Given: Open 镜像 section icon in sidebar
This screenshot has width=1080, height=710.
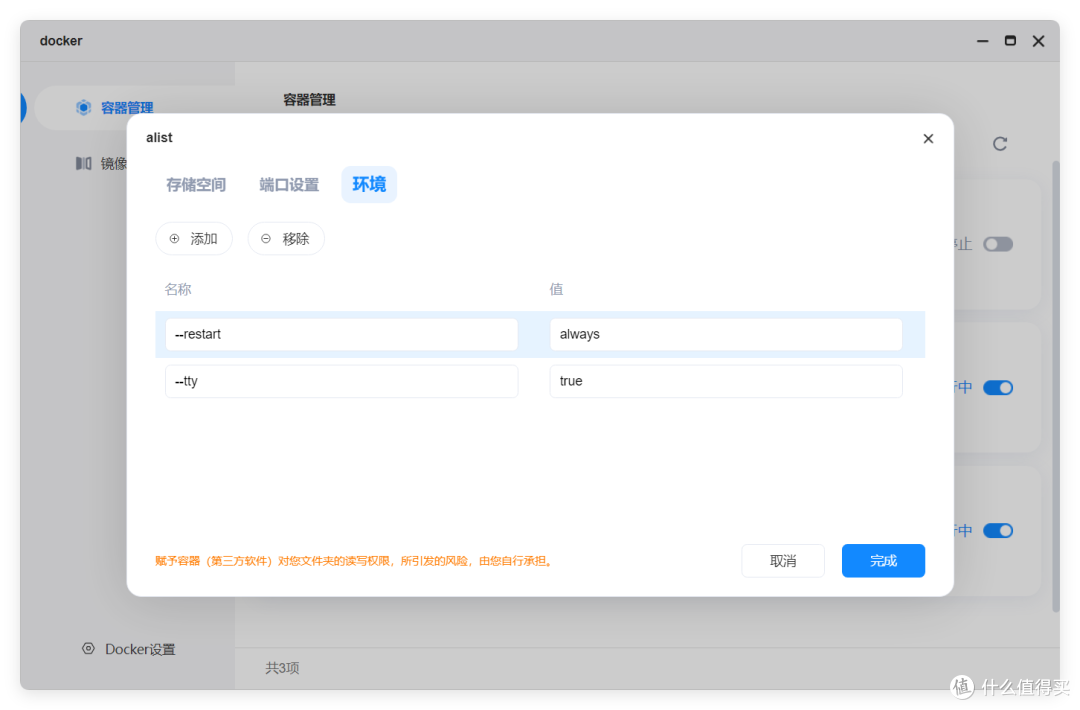Looking at the screenshot, I should [x=83, y=163].
